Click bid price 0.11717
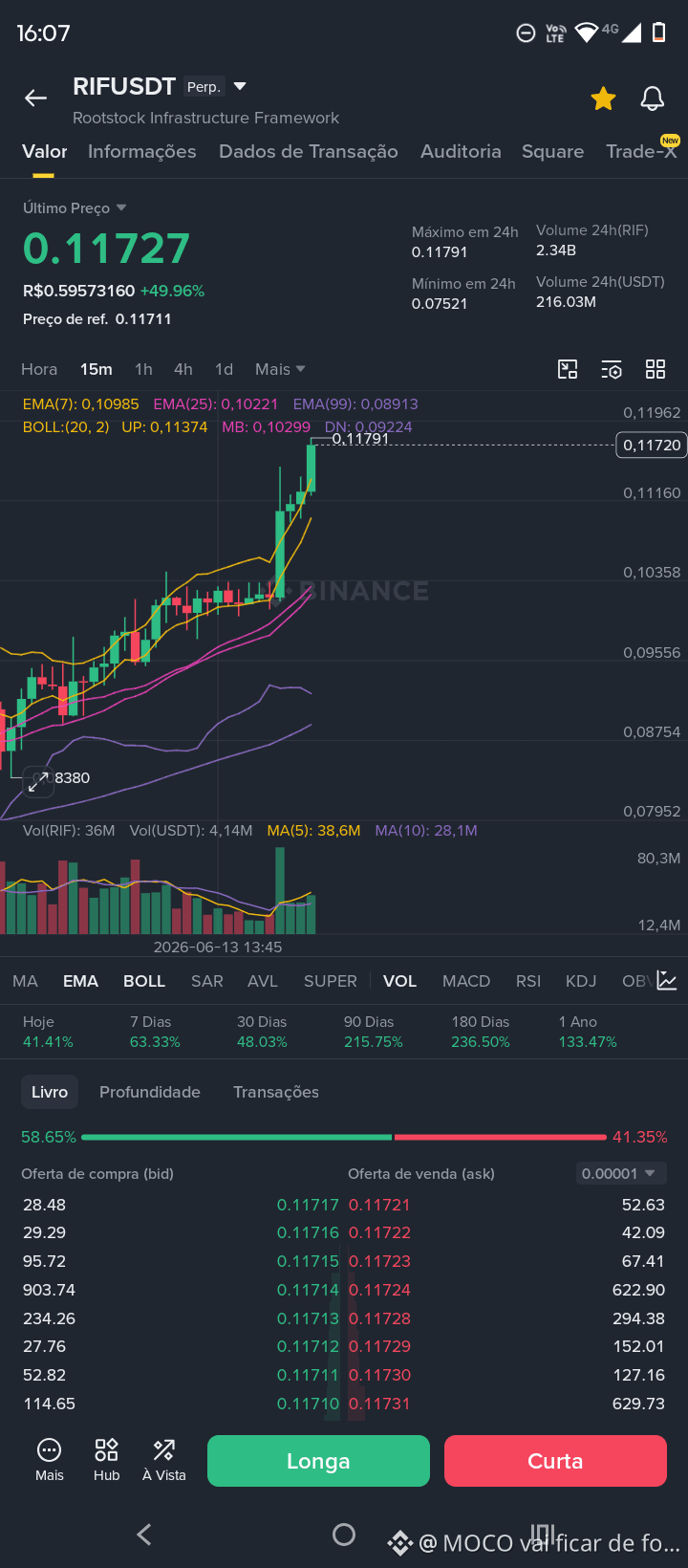 (308, 1205)
